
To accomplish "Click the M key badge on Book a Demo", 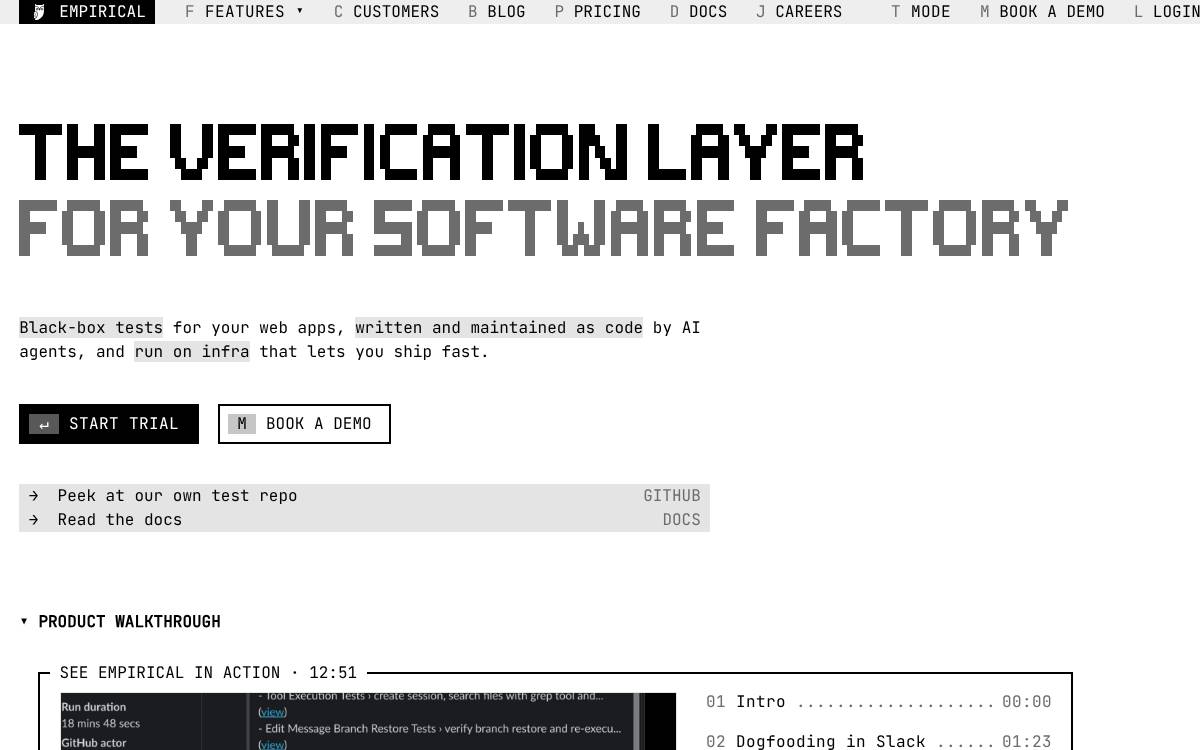I will coord(242,424).
